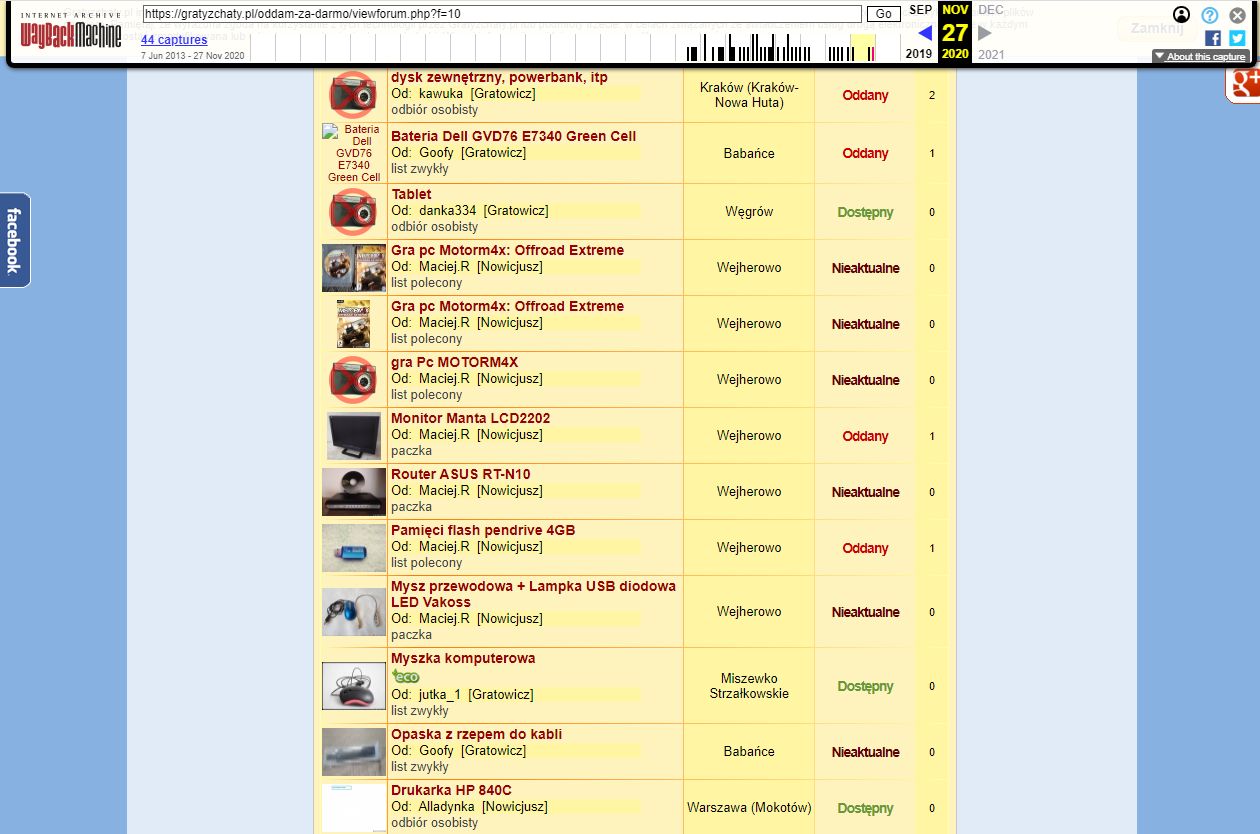Open Router ASUS RT-N10 listing title
This screenshot has height=834, width=1260.
pyautogui.click(x=461, y=474)
